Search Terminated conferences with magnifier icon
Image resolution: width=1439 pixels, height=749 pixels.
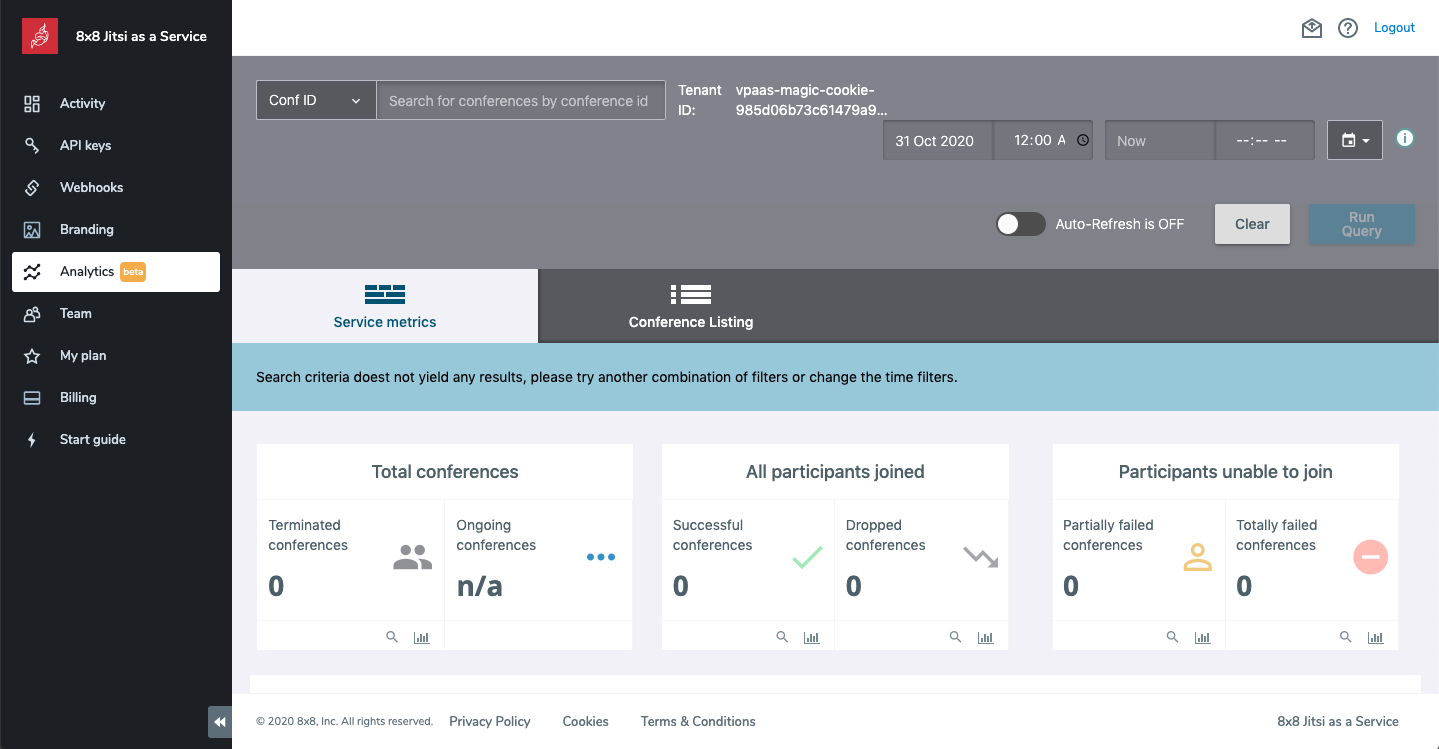pyautogui.click(x=392, y=637)
